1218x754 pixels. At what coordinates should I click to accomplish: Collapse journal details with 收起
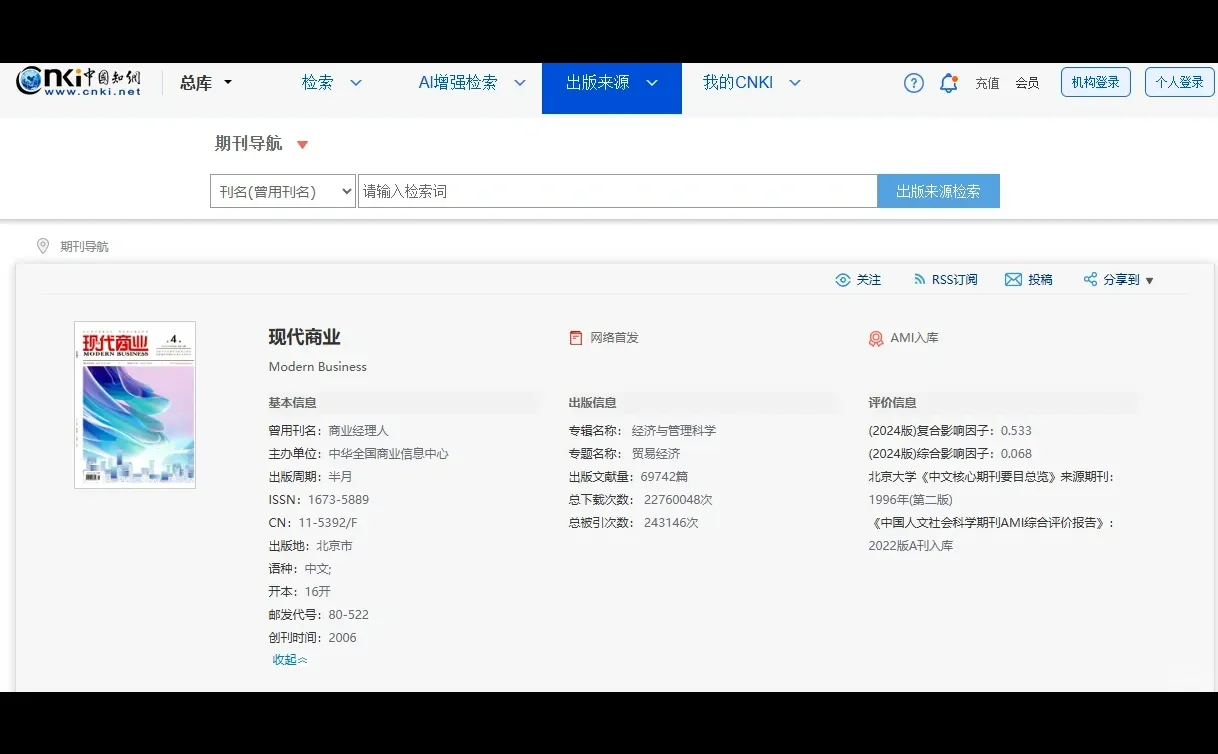[290, 659]
